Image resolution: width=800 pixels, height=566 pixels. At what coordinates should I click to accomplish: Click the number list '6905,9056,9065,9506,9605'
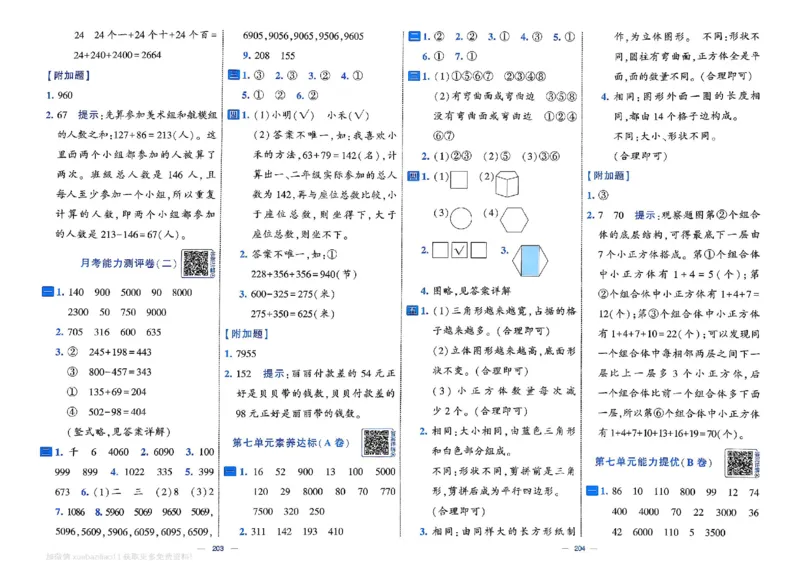[303, 36]
